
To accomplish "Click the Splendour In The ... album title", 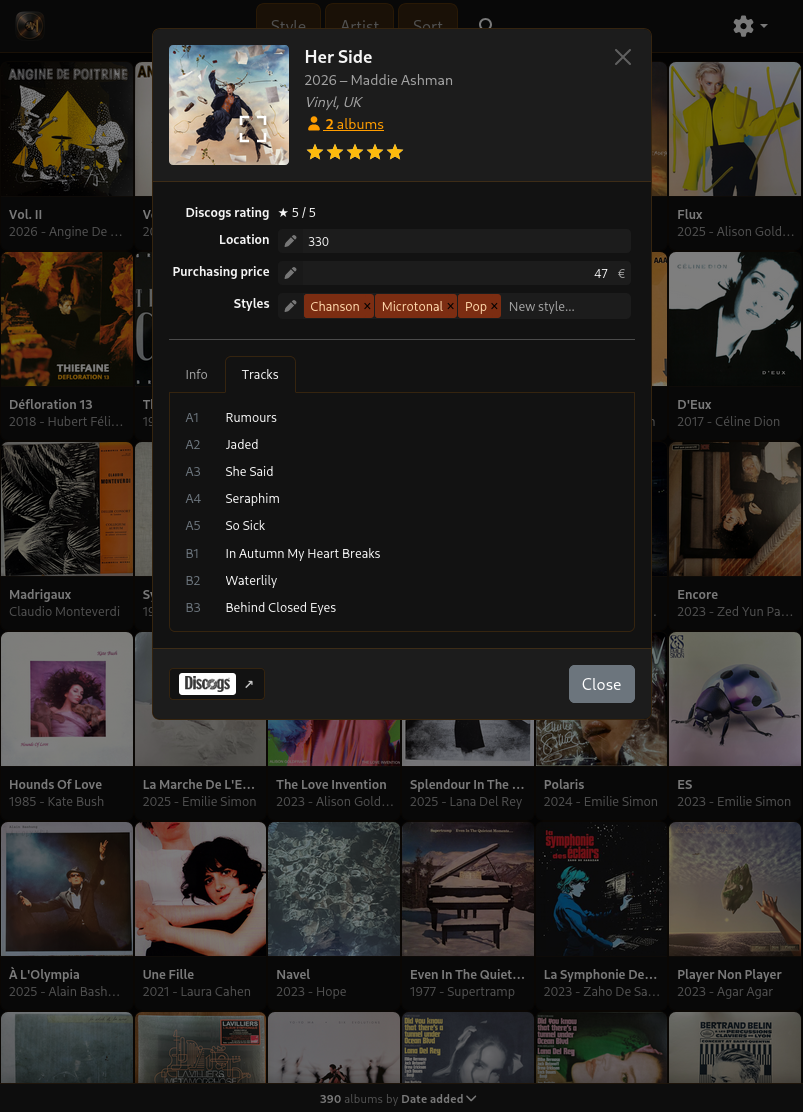I will (x=467, y=784).
